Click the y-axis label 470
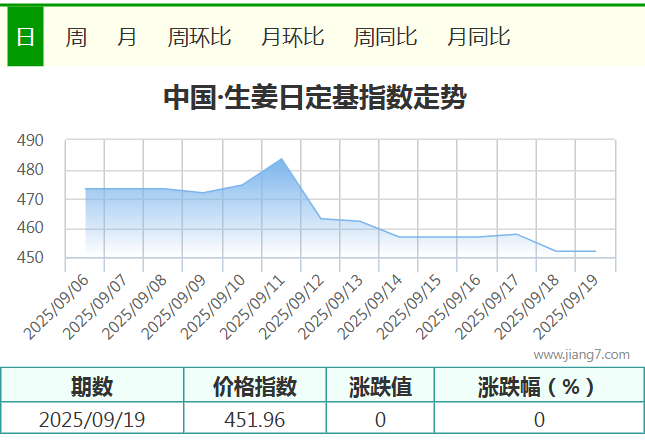645x440 pixels. [x=30, y=199]
